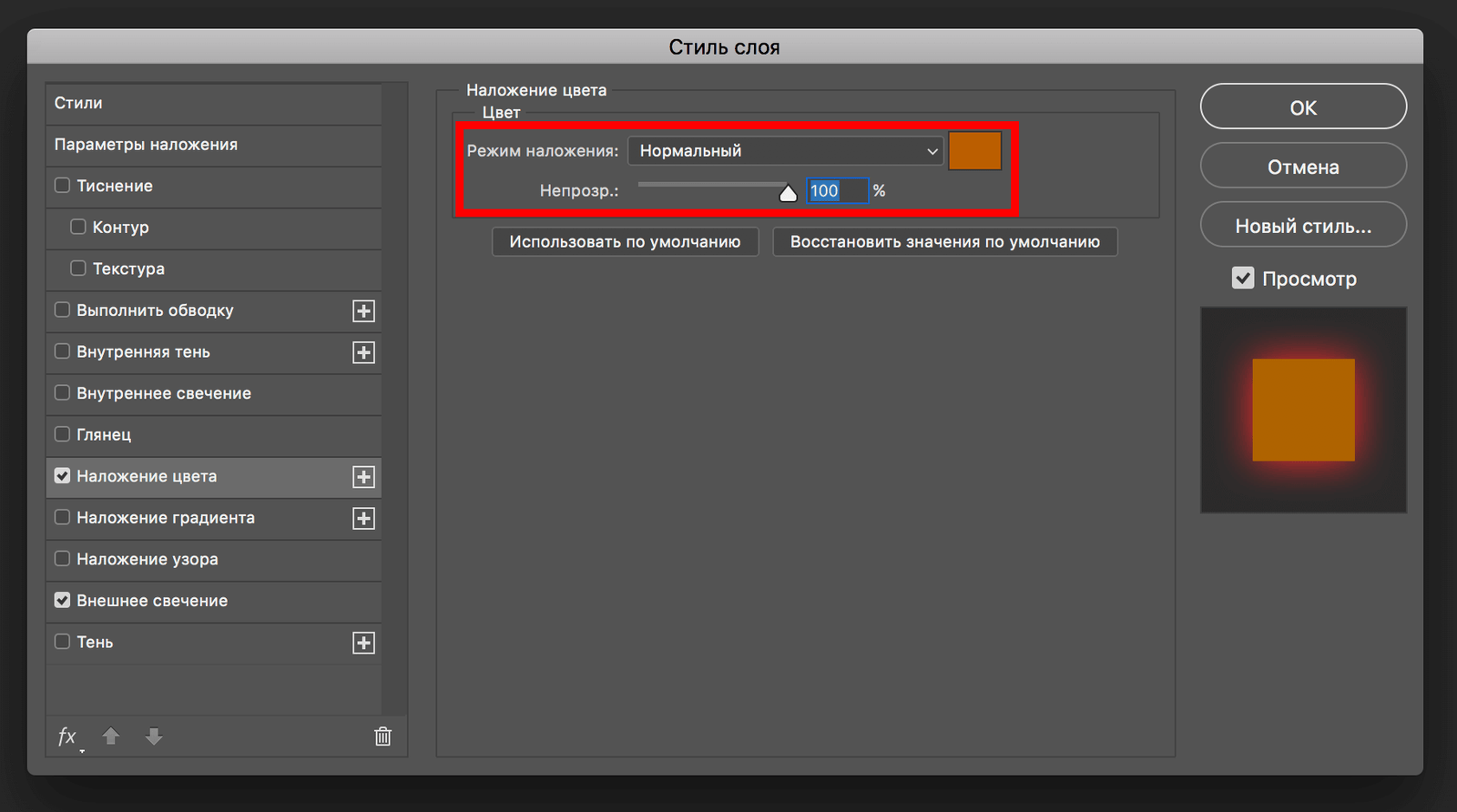Enable the Текстура checkbox

[x=78, y=268]
